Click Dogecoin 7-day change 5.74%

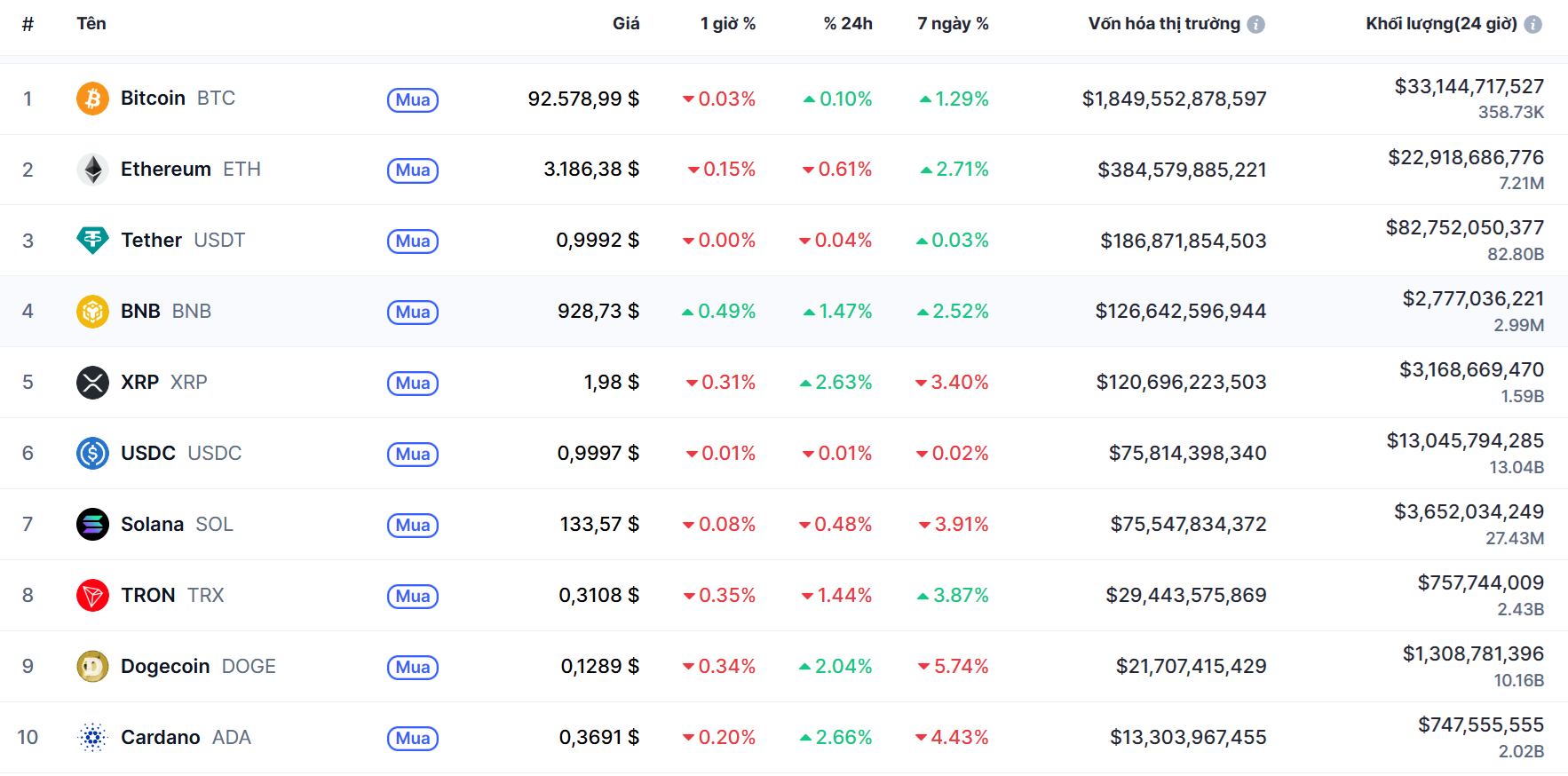pos(954,667)
